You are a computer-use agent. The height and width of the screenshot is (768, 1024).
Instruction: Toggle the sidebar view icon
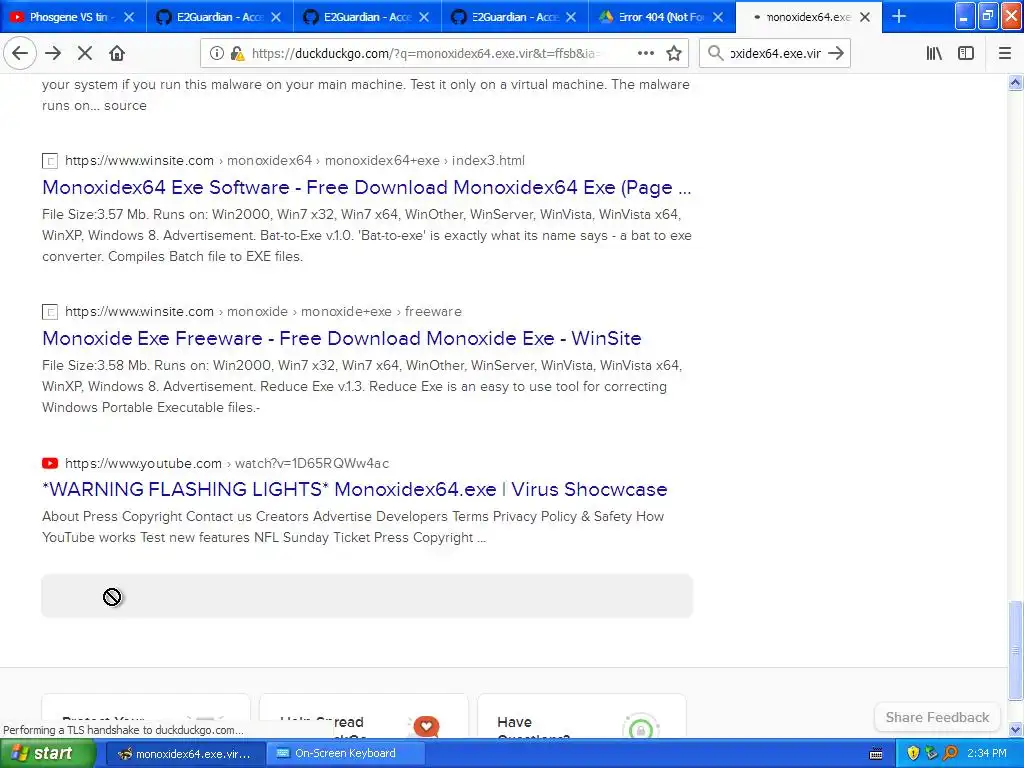966,54
